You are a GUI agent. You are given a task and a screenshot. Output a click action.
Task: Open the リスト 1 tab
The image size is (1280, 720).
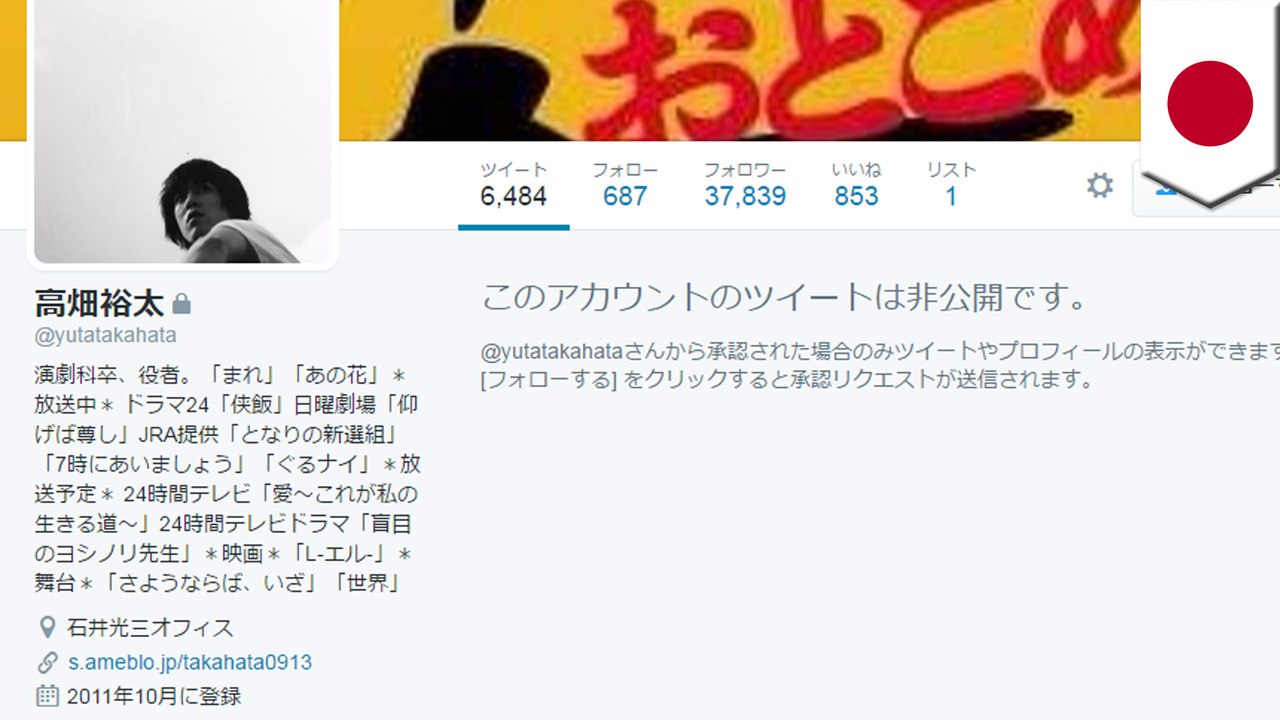point(951,186)
